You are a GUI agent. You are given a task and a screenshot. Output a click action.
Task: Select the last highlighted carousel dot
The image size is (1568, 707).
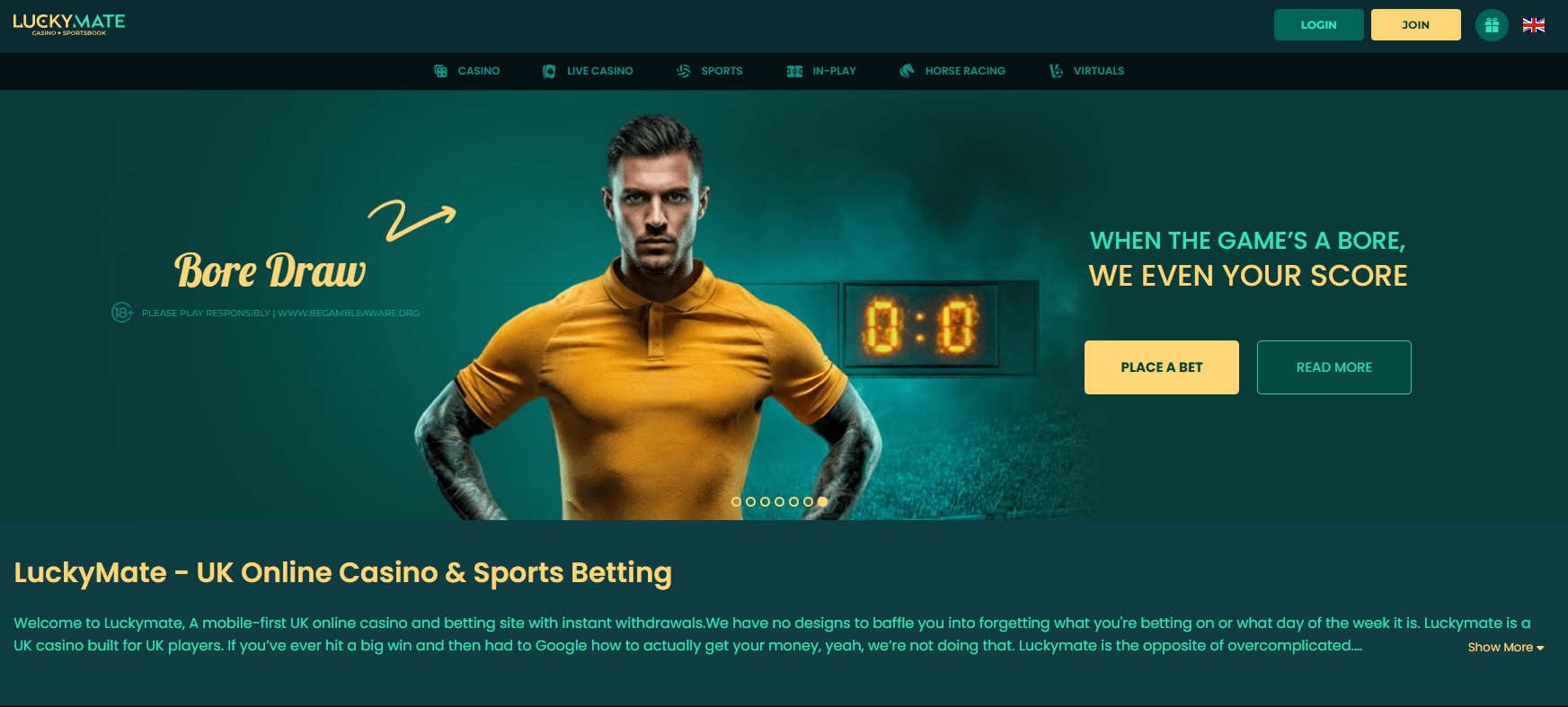(823, 502)
